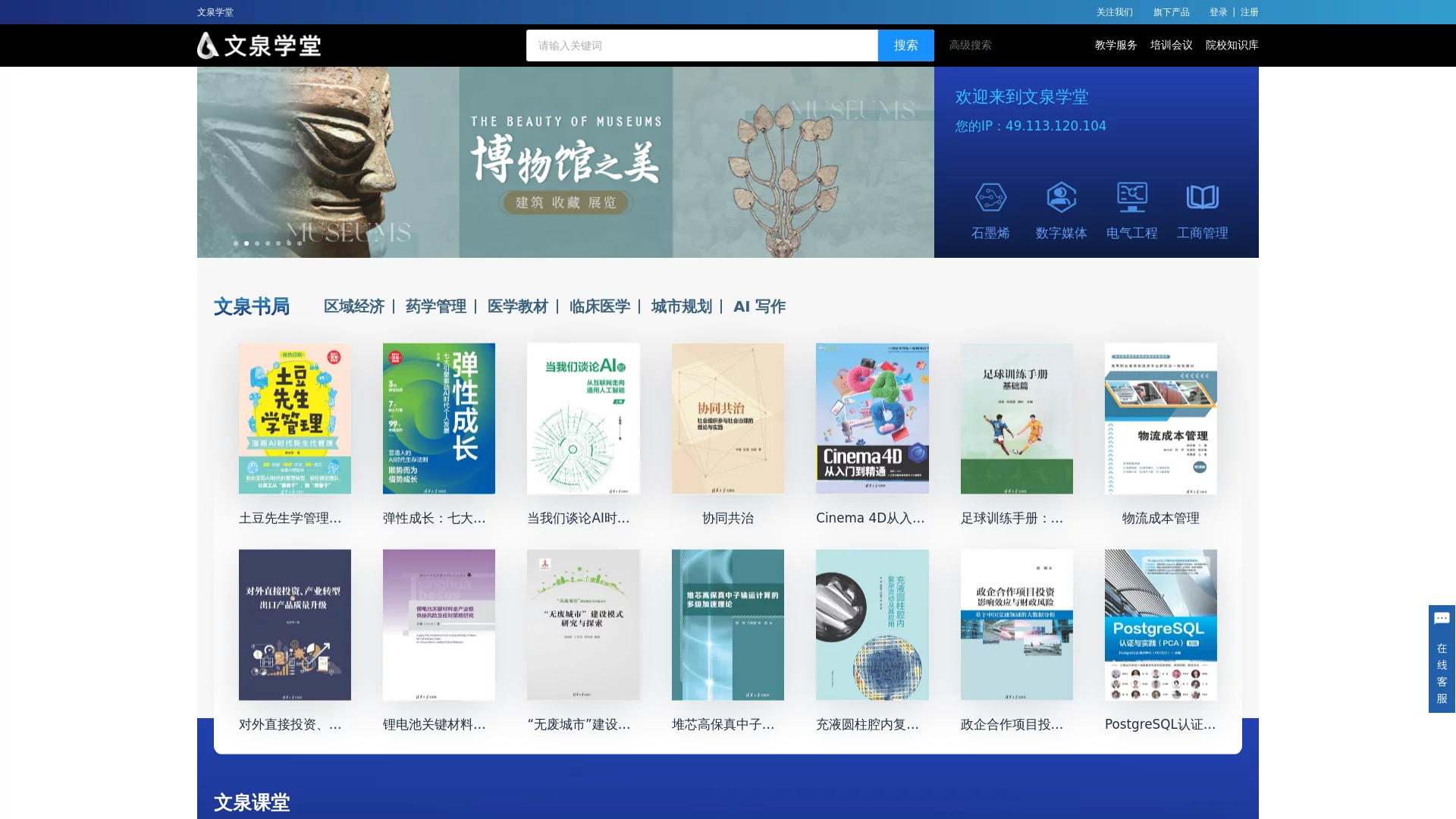Select the third carousel indicator dot
This screenshot has height=819, width=1456.
257,243
